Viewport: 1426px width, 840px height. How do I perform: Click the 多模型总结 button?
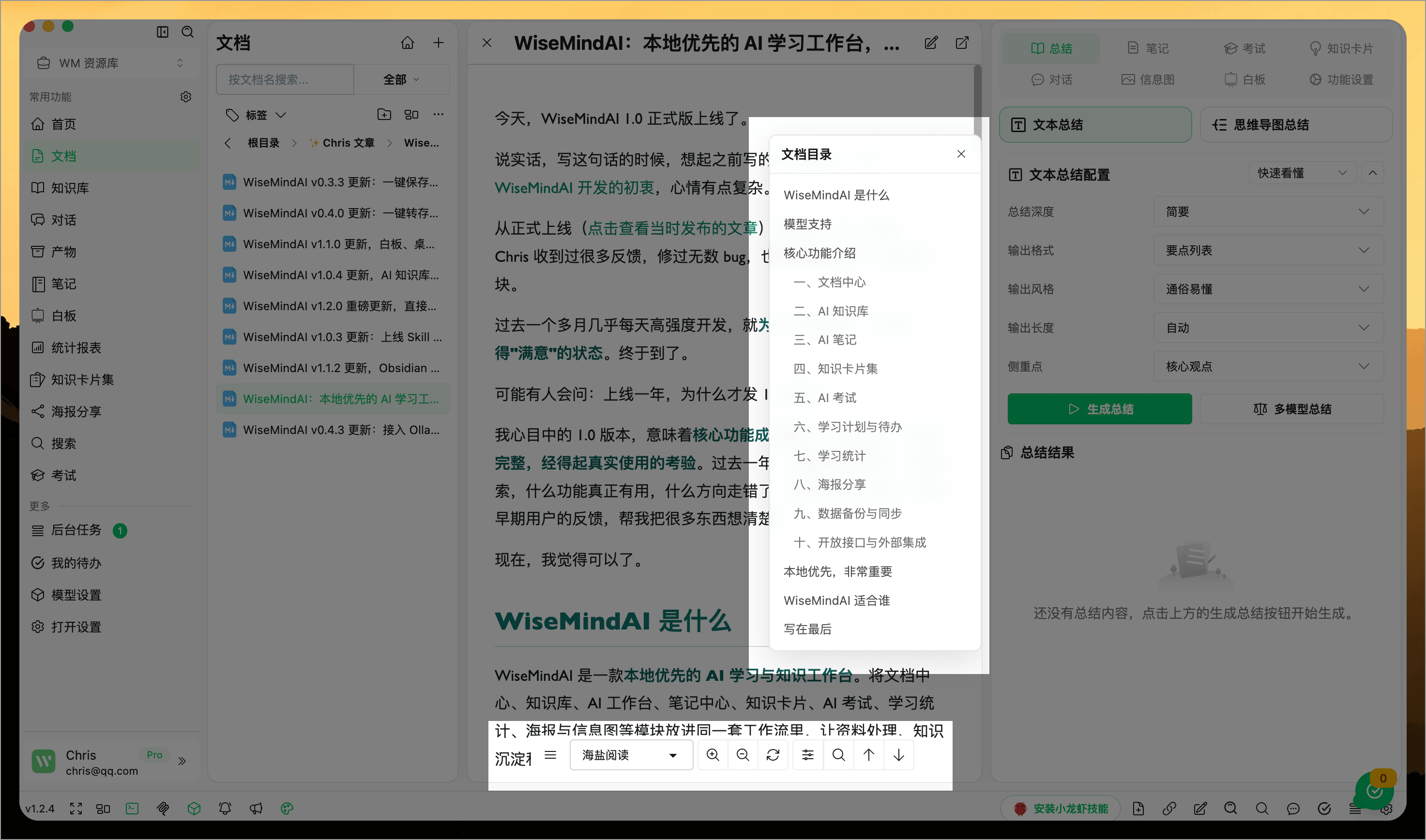1292,409
